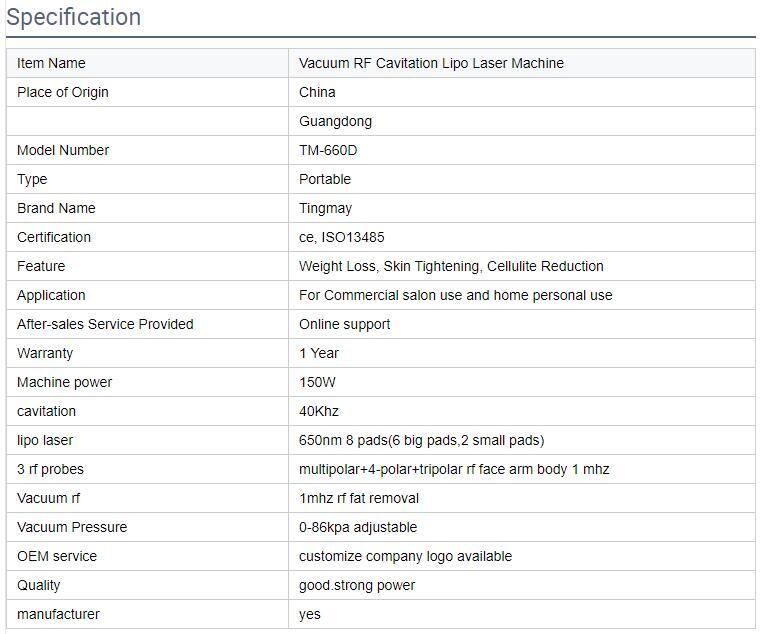
Task: Click the Online support value
Action: pyautogui.click(x=344, y=324)
